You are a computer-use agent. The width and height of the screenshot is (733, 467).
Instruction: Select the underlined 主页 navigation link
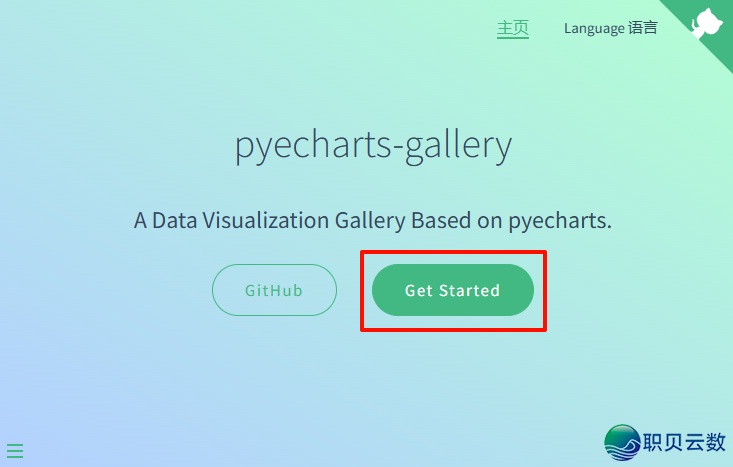click(x=513, y=28)
